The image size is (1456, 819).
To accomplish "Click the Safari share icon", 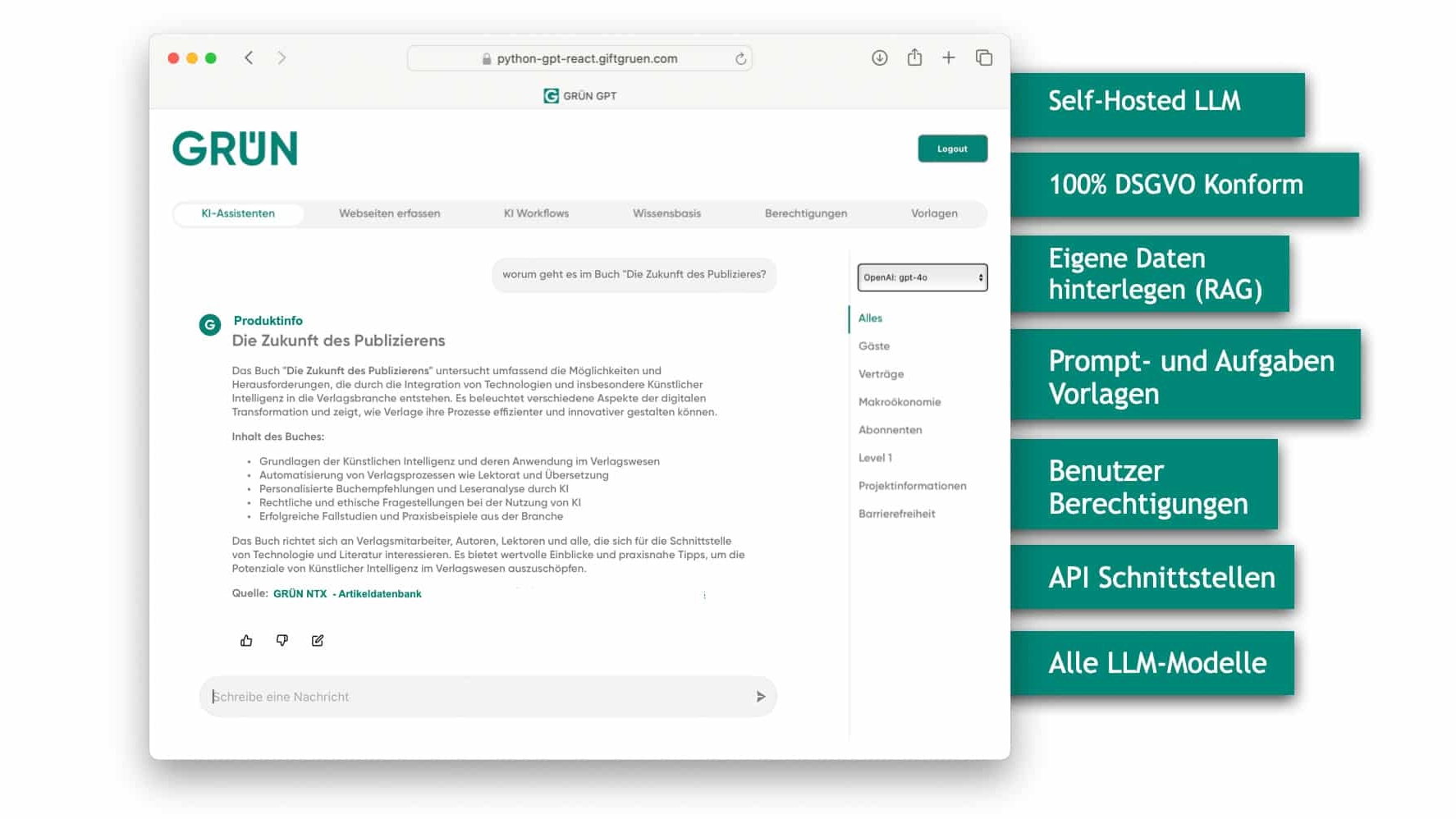I will [914, 57].
